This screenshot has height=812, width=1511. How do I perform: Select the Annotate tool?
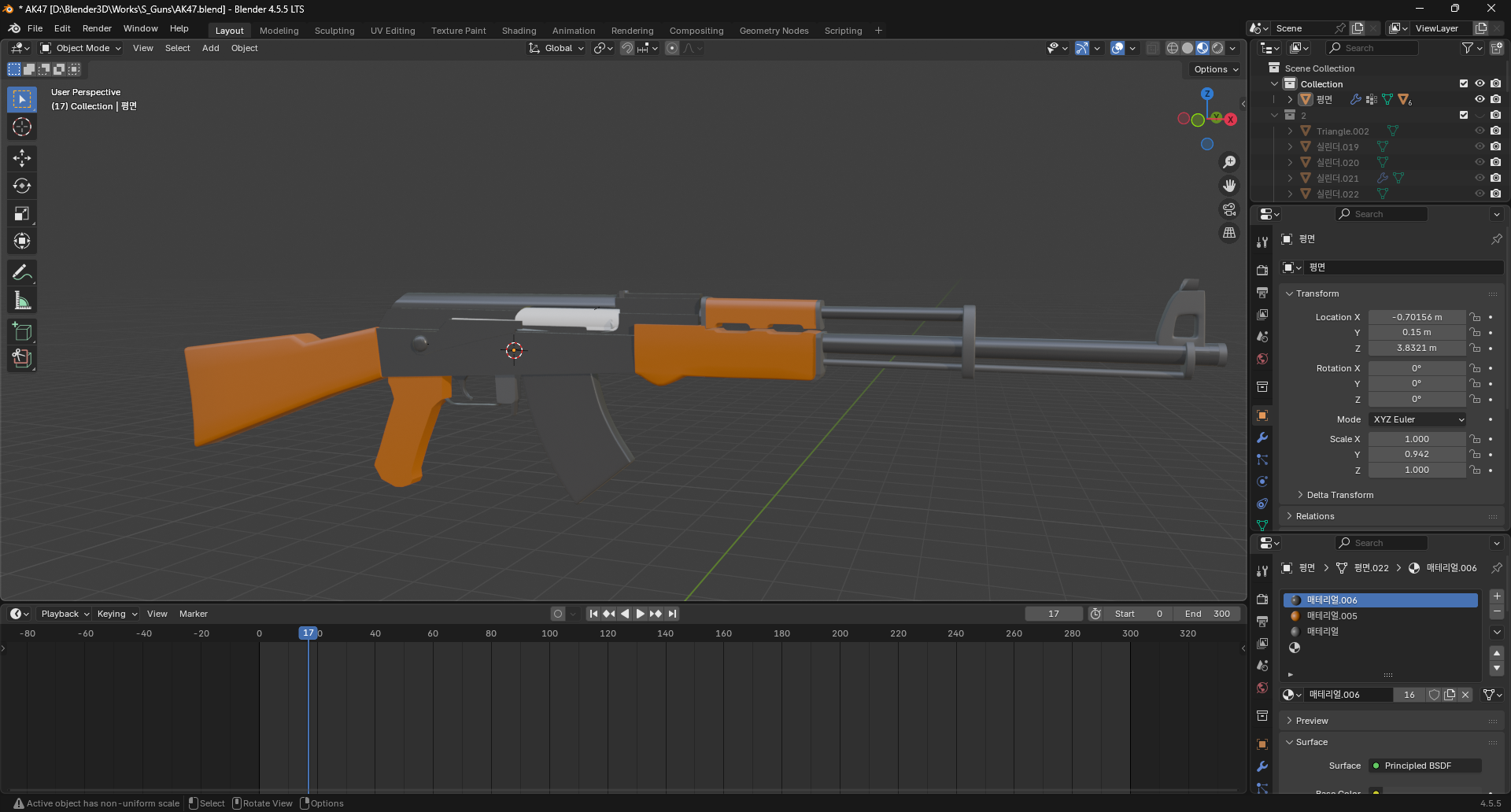(x=22, y=272)
